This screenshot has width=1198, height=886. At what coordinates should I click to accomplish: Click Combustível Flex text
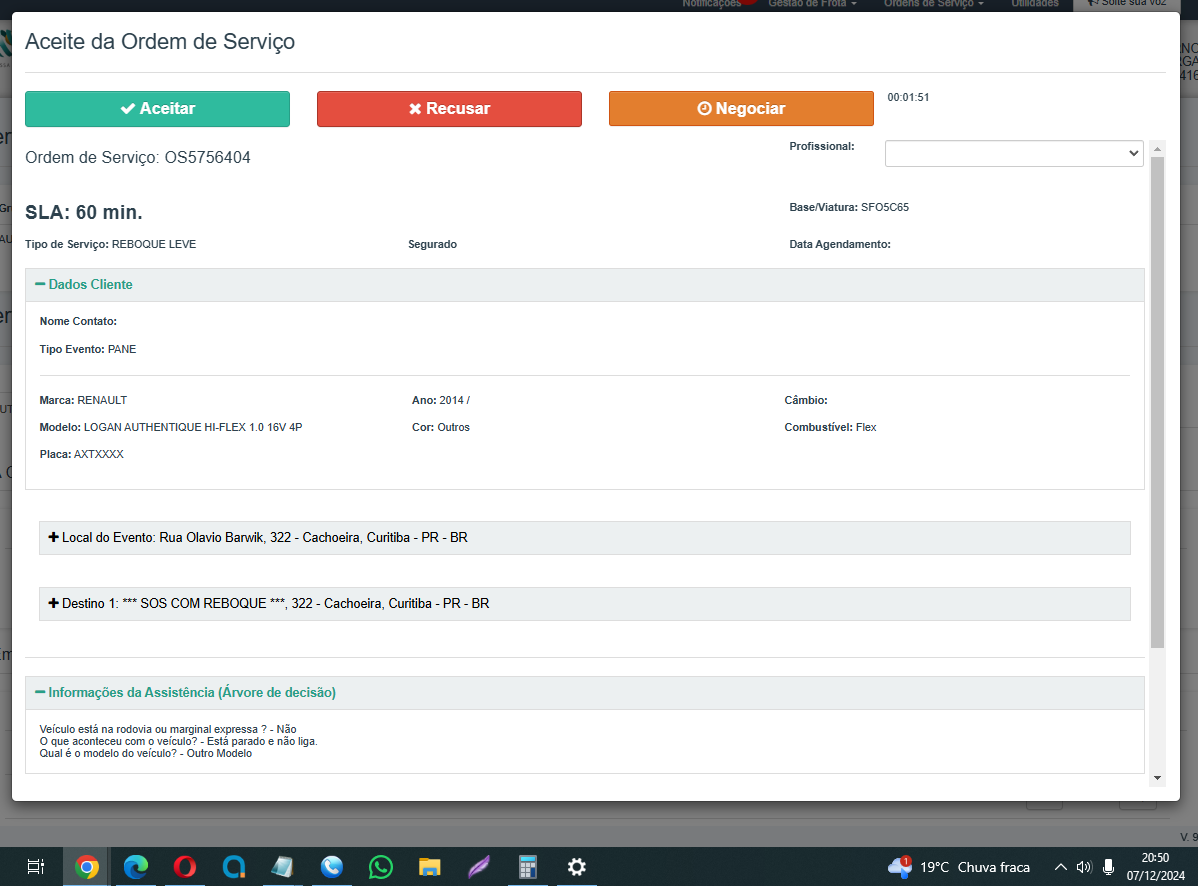click(831, 427)
